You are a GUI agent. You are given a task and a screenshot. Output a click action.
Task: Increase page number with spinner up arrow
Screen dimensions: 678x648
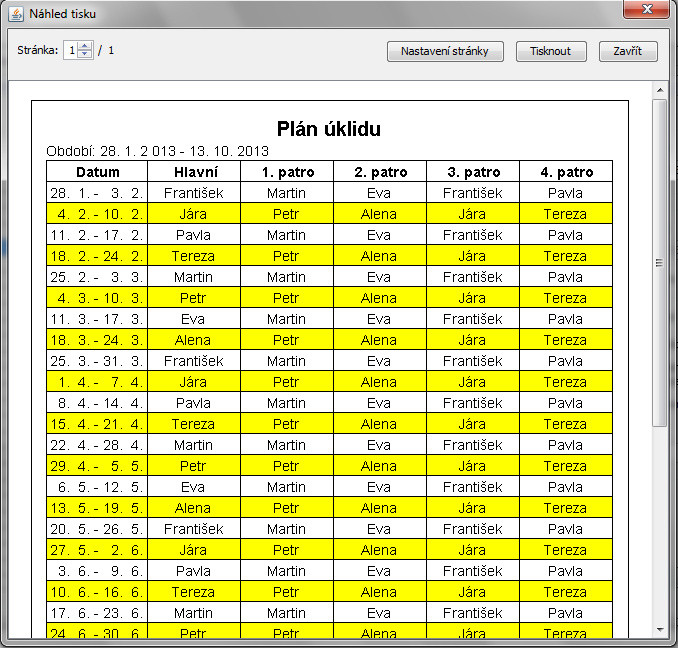(85, 46)
